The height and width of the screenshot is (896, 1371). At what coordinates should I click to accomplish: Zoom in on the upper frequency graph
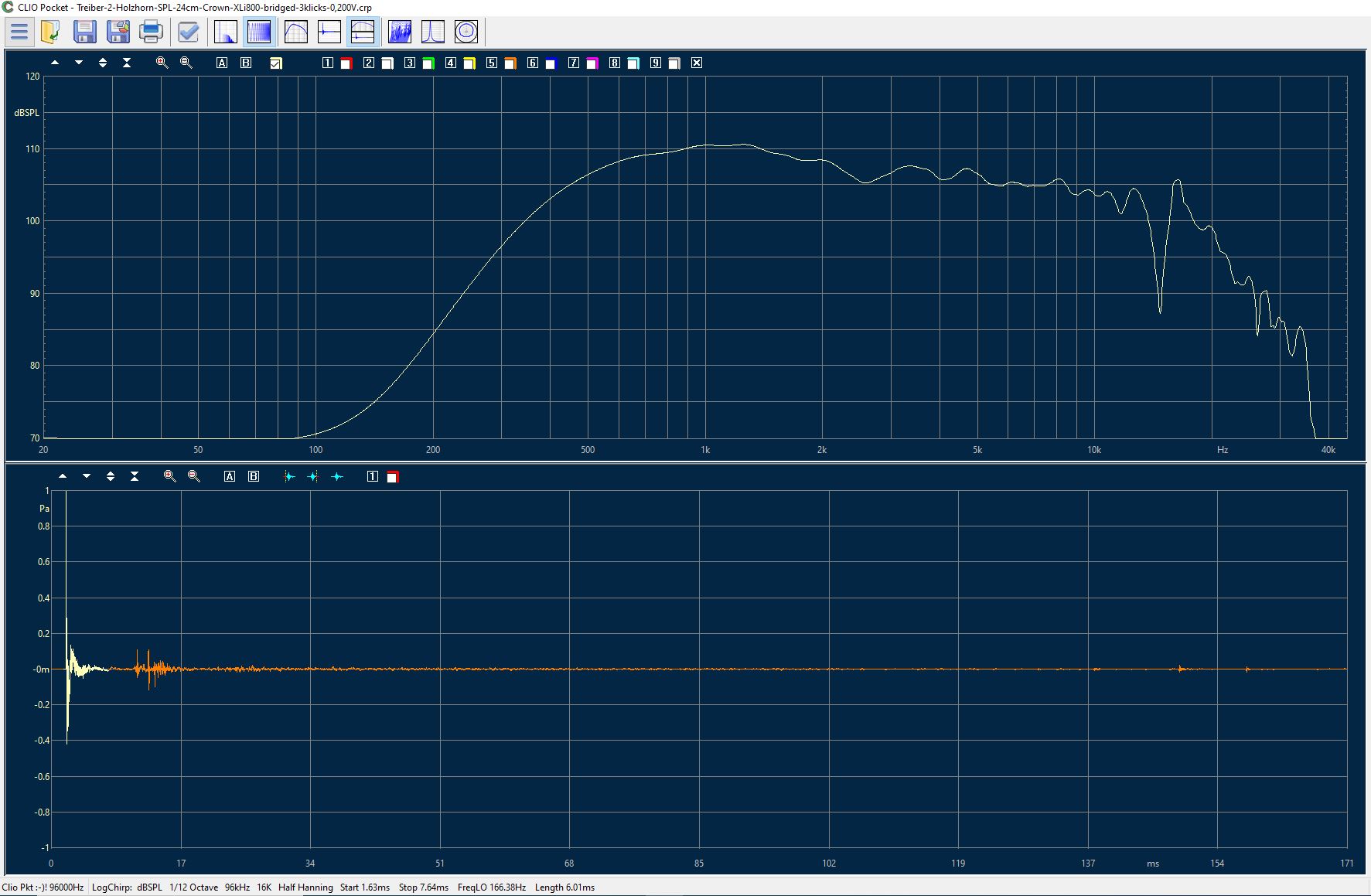pos(162,63)
